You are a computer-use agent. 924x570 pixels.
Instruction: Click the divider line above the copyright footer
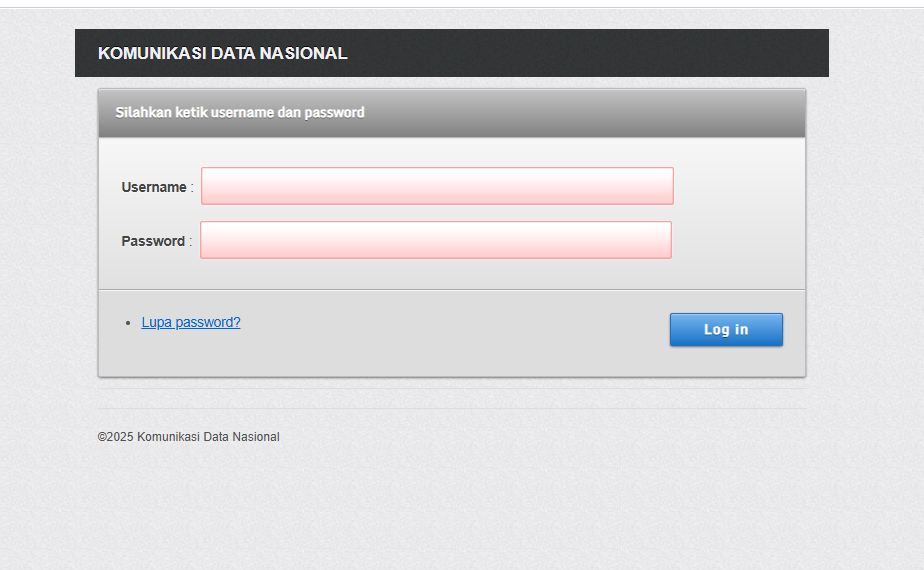coord(450,408)
